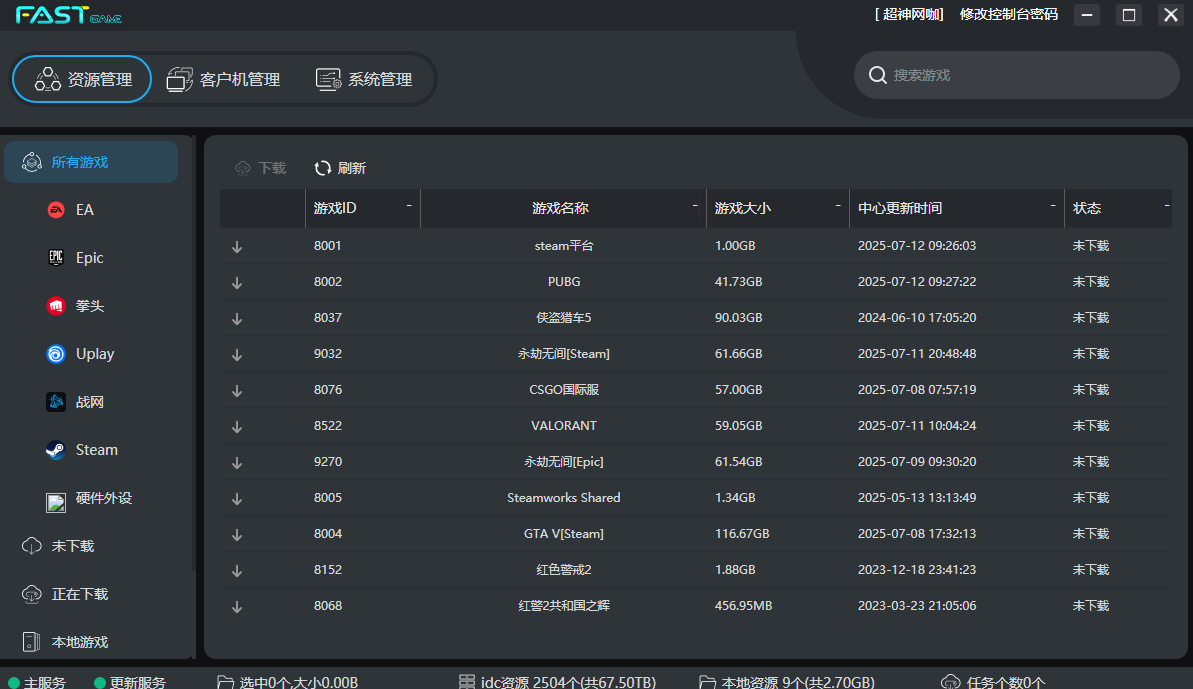This screenshot has height=689, width=1193.
Task: Click the download arrow for 侠盗猎车5 row
Action: 237,319
